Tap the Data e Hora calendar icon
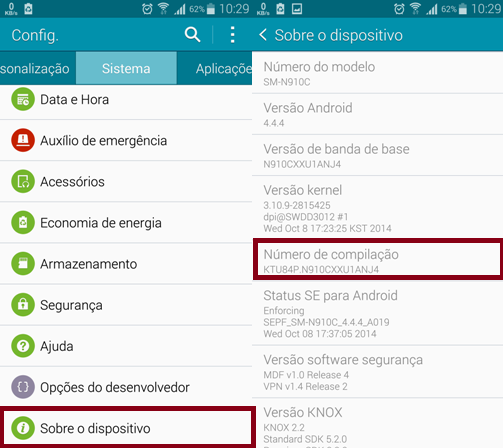 [x=23, y=99]
